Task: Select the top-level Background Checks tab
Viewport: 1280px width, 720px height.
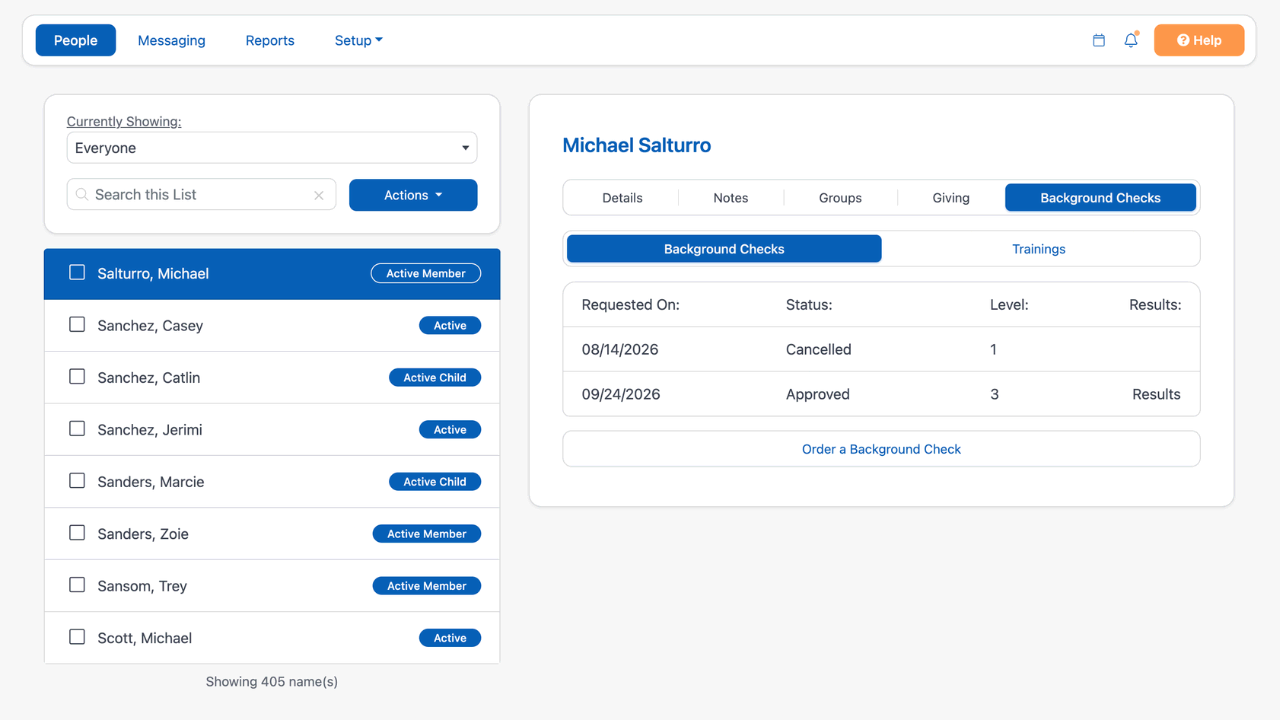Action: pos(1100,198)
